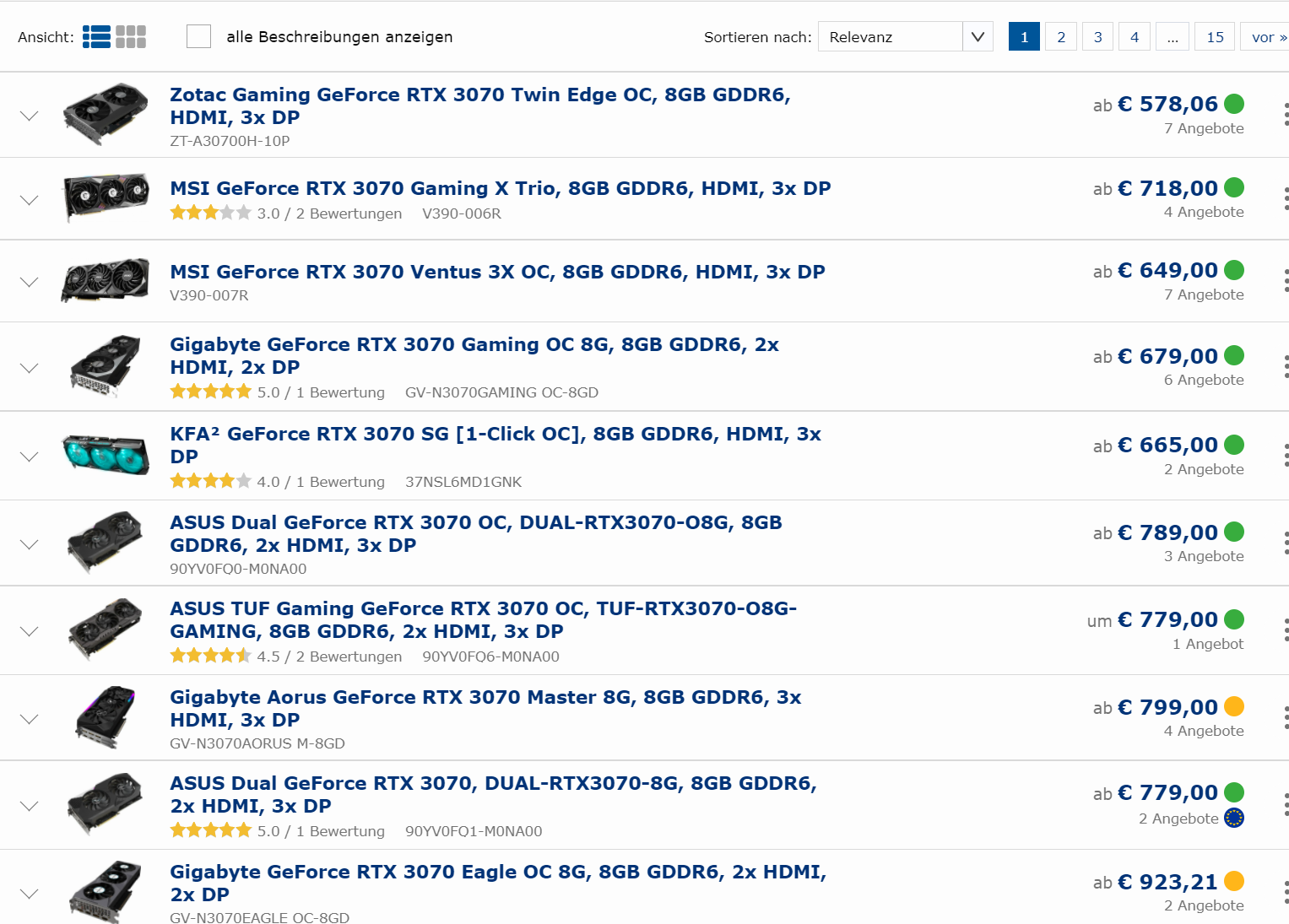Open more-options dots for MSI € 718,00 row

[x=1286, y=198]
